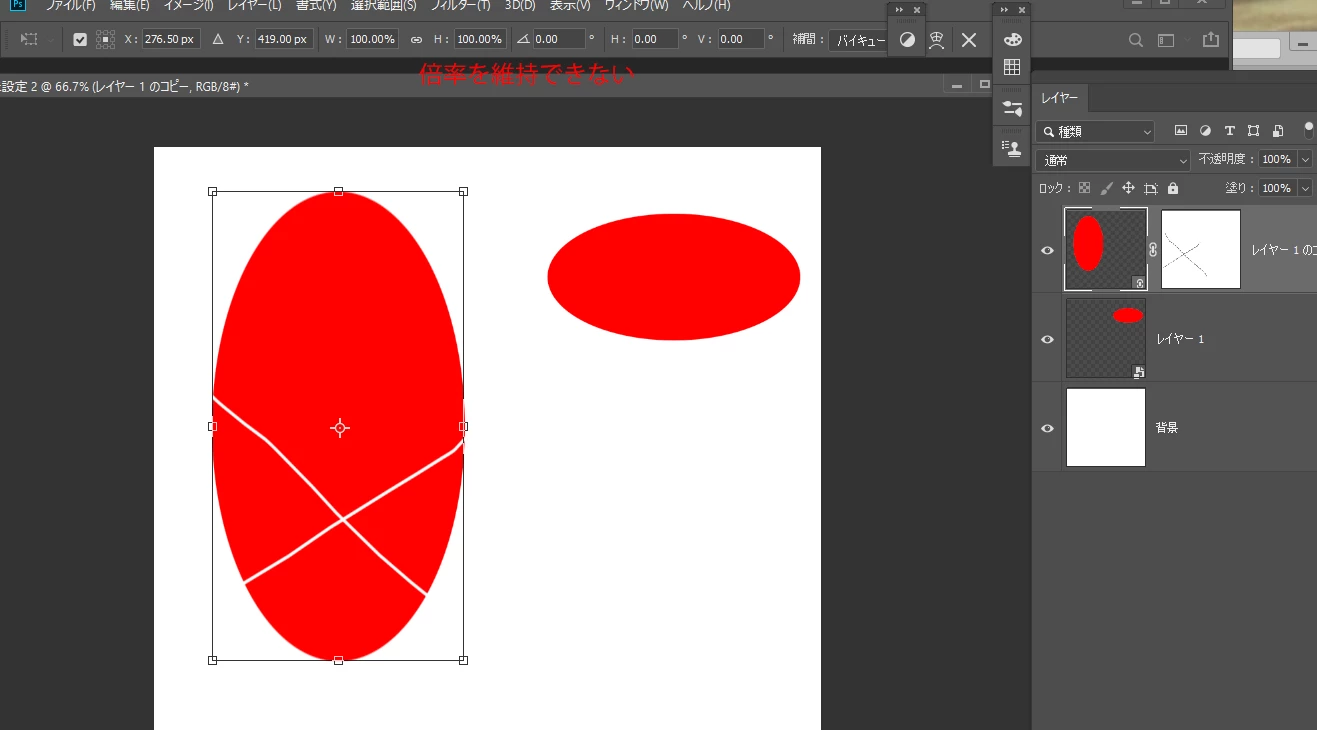Hide the レイヤー 1 のコピー layer

pyautogui.click(x=1047, y=250)
